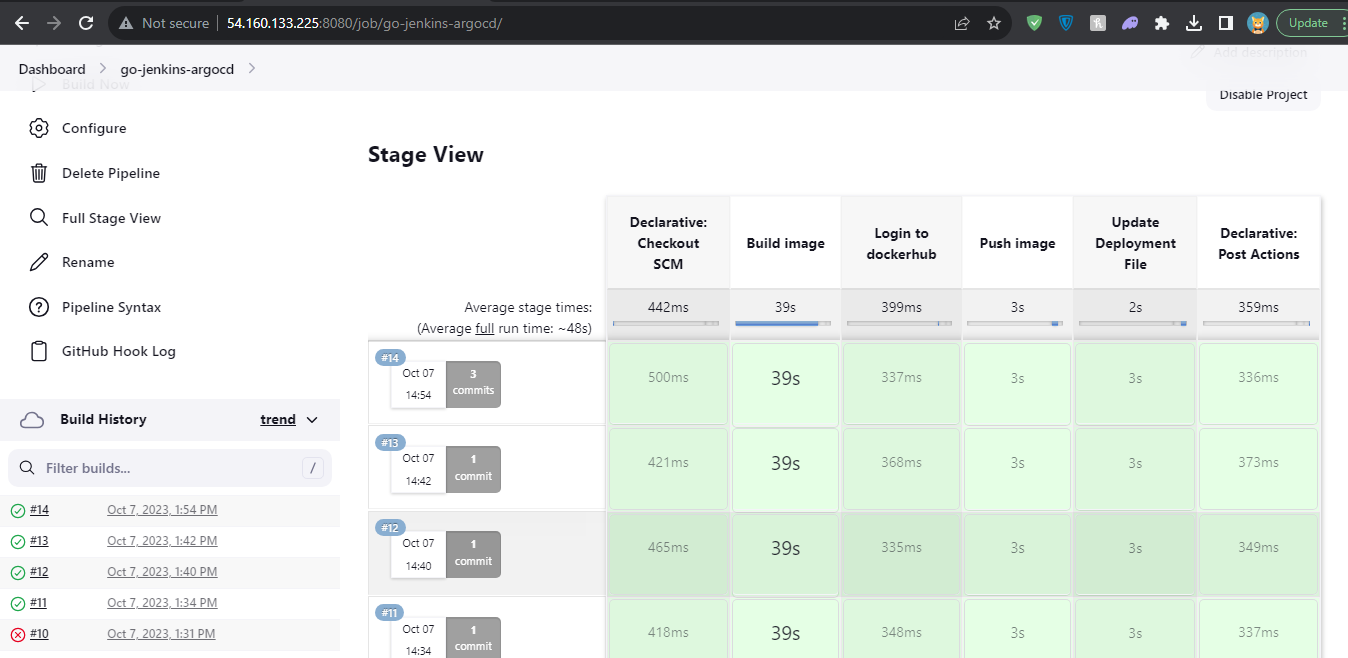This screenshot has width=1348, height=658.
Task: Click the Push image average time progress bar
Action: [1017, 324]
